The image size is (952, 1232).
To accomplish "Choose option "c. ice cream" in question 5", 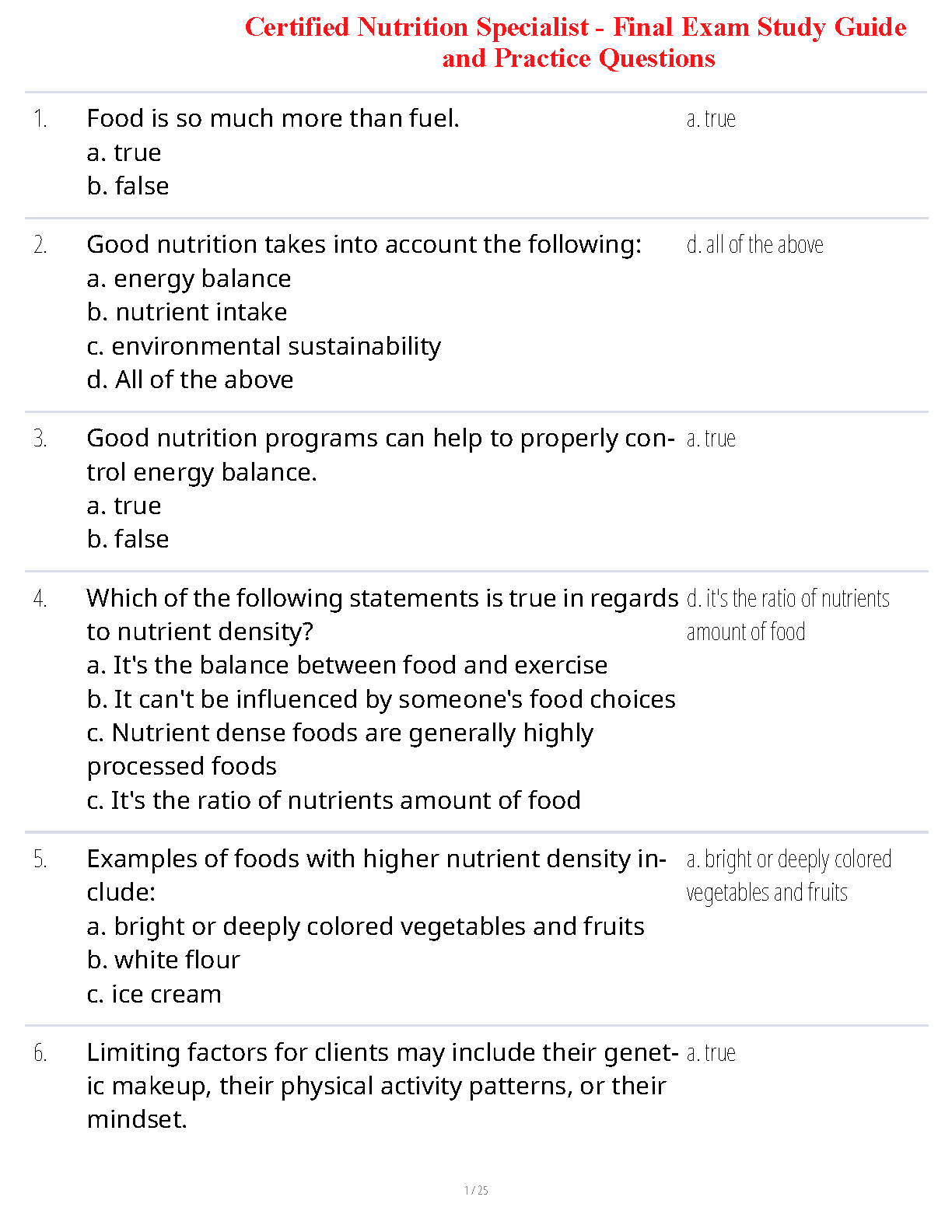I will [x=154, y=994].
